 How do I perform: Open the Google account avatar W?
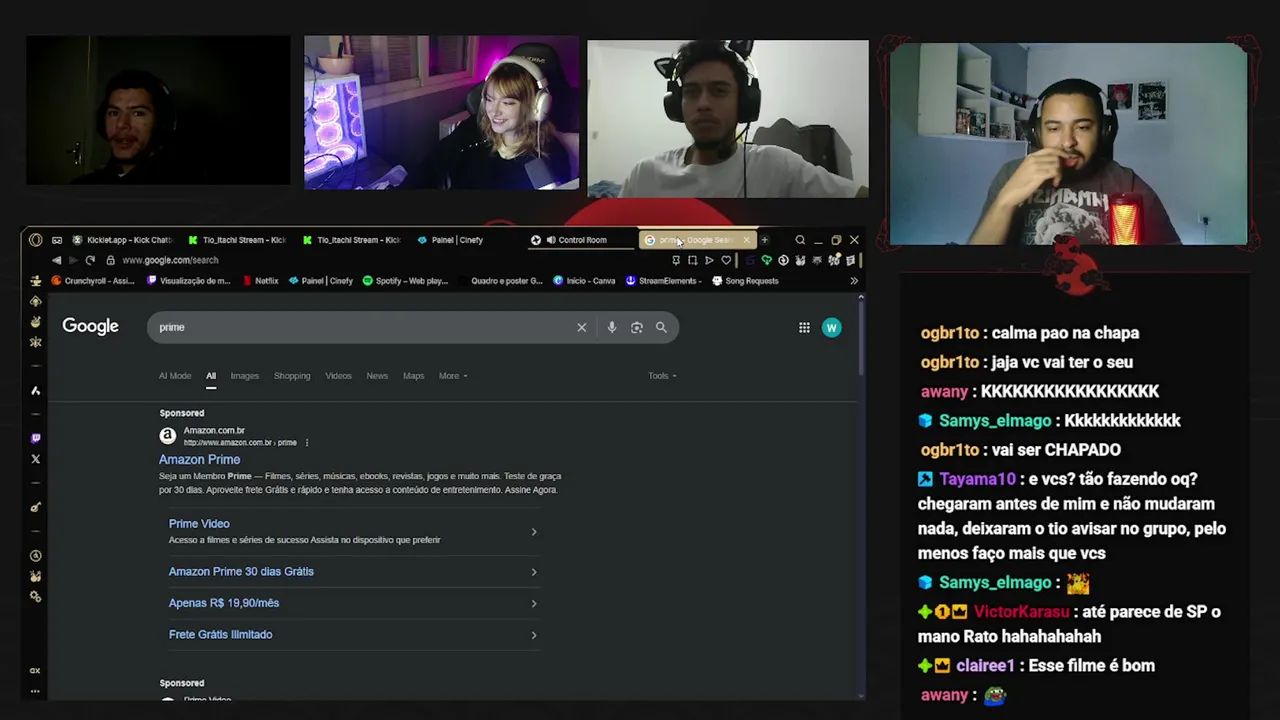(831, 327)
